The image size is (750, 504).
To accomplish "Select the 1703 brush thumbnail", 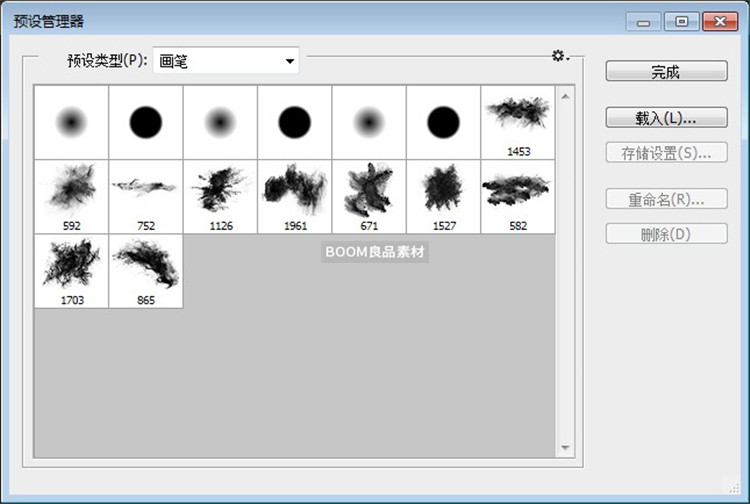I will 71,270.
